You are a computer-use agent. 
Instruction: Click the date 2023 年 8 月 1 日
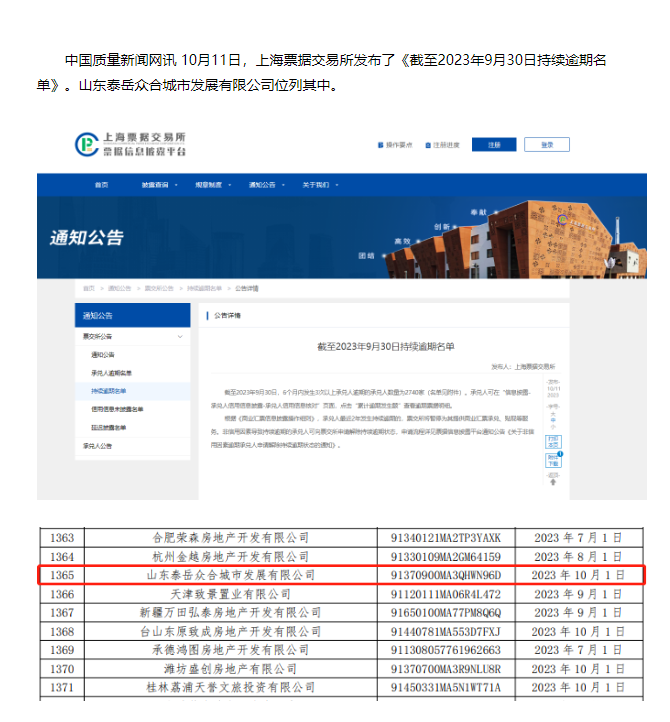[578, 557]
